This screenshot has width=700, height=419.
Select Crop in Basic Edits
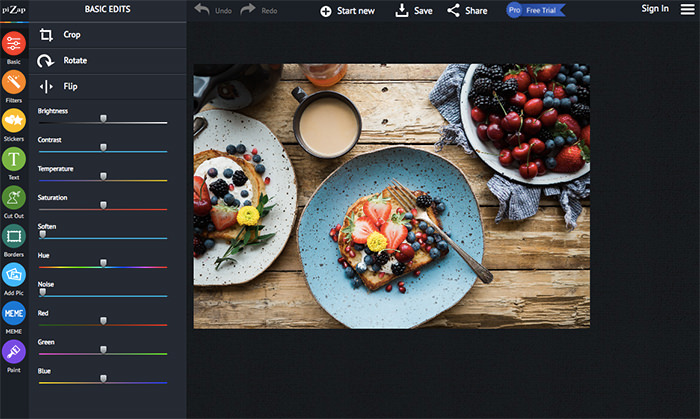click(x=72, y=35)
